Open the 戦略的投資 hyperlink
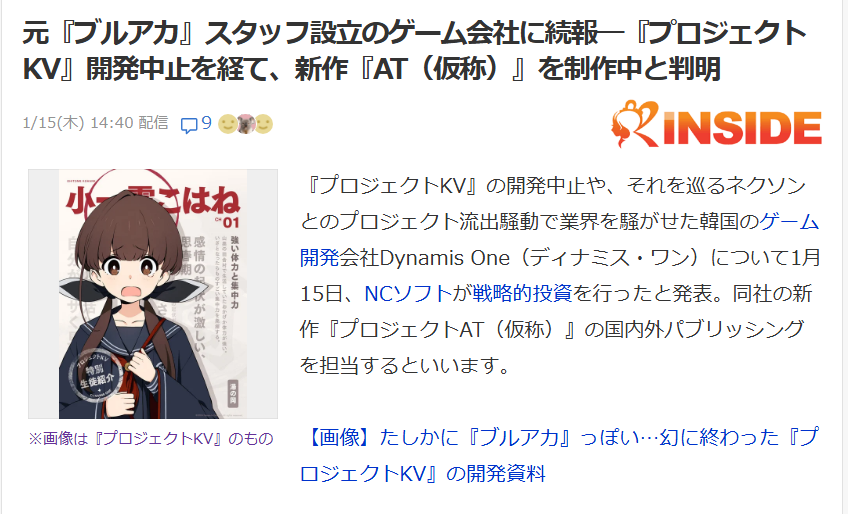 coord(522,293)
